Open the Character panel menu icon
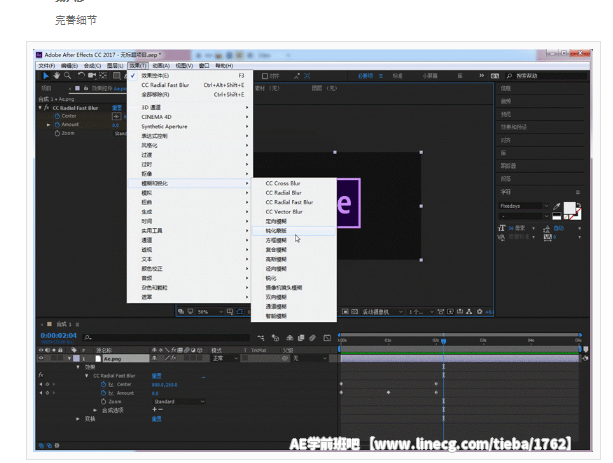613x463 pixels. coord(578,192)
